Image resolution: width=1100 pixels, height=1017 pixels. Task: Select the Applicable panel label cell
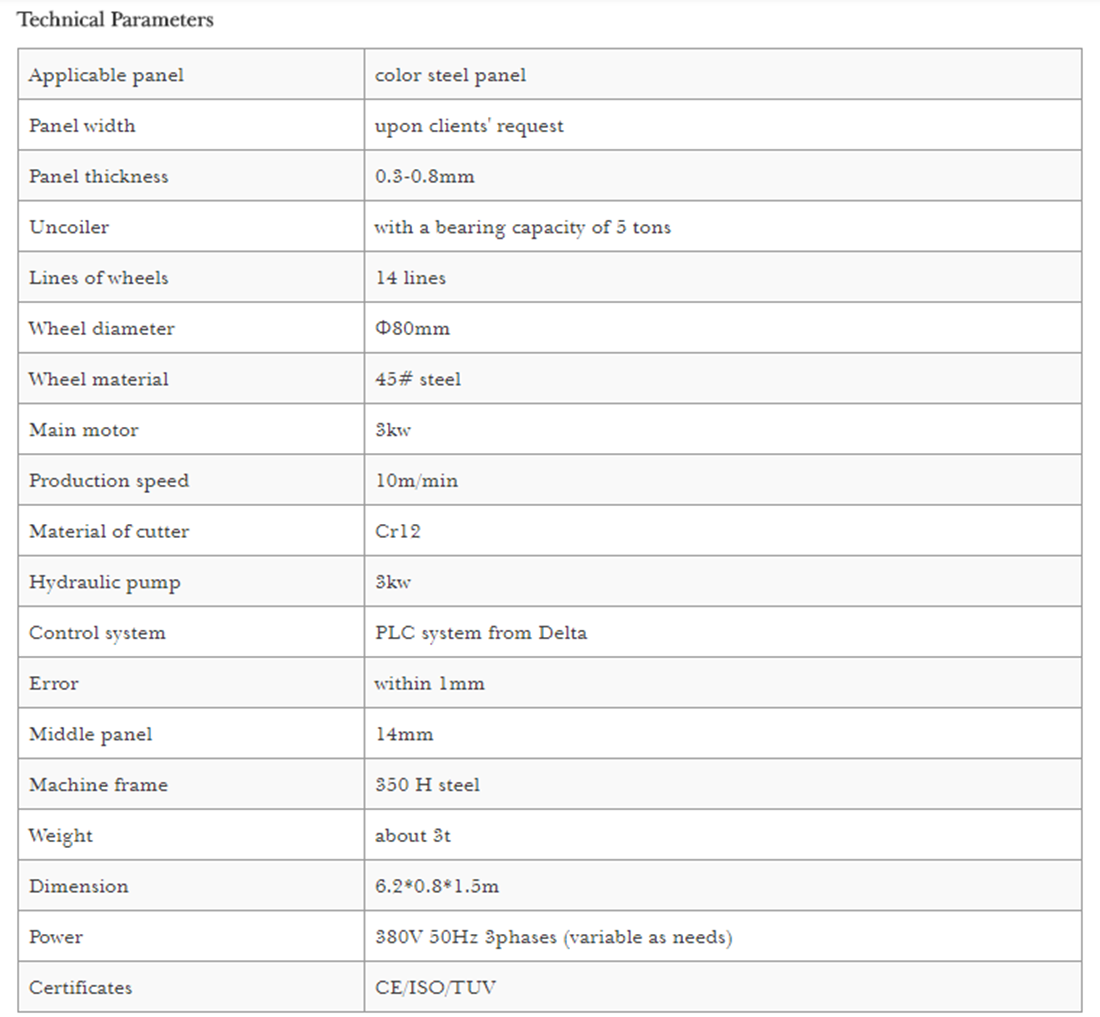click(x=191, y=74)
